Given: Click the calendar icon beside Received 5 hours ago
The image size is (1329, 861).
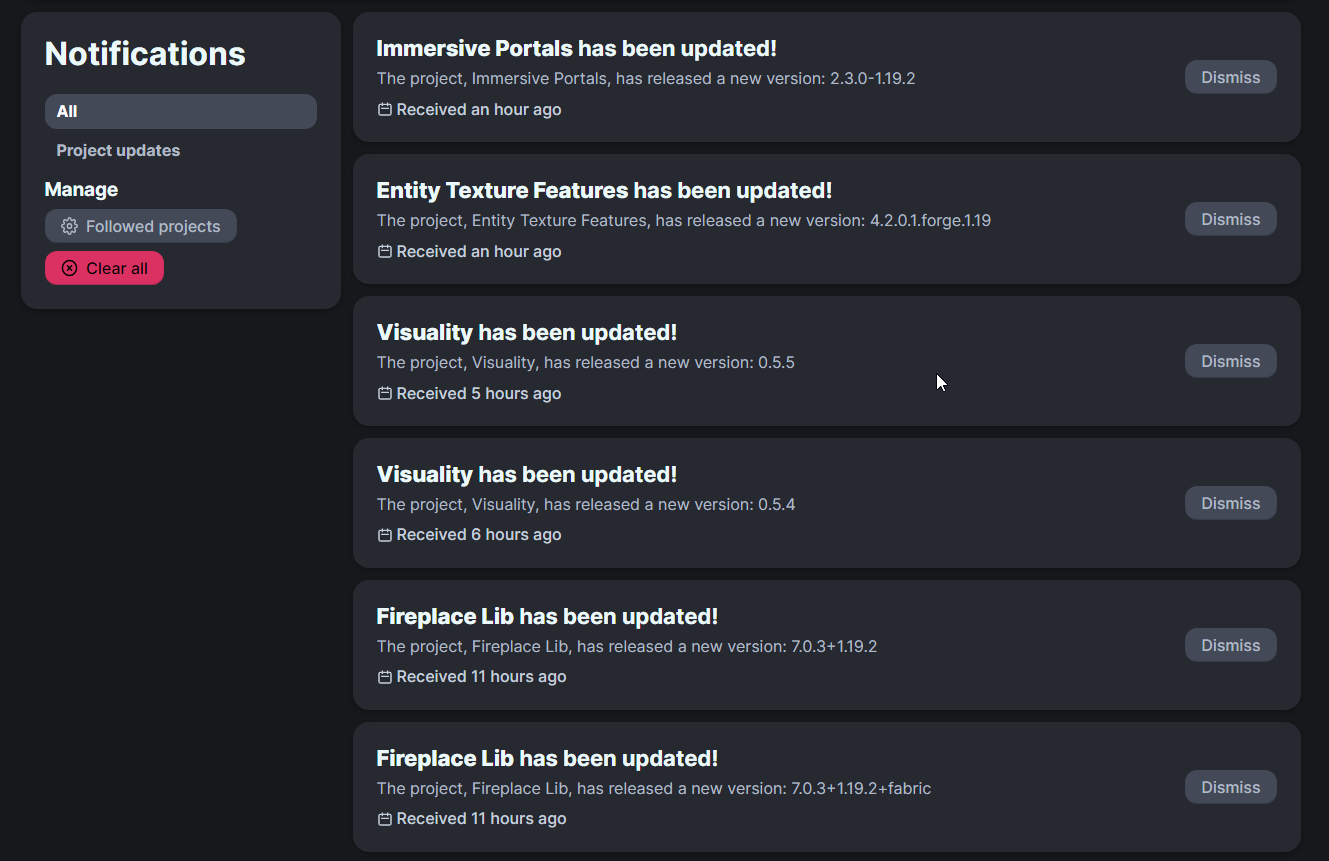Looking at the screenshot, I should pyautogui.click(x=385, y=393).
